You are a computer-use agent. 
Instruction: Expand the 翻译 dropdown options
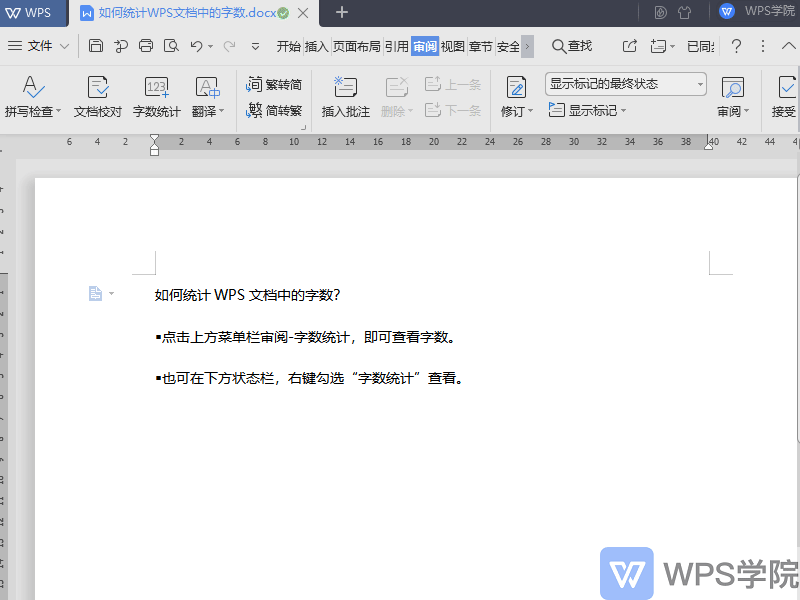219,111
